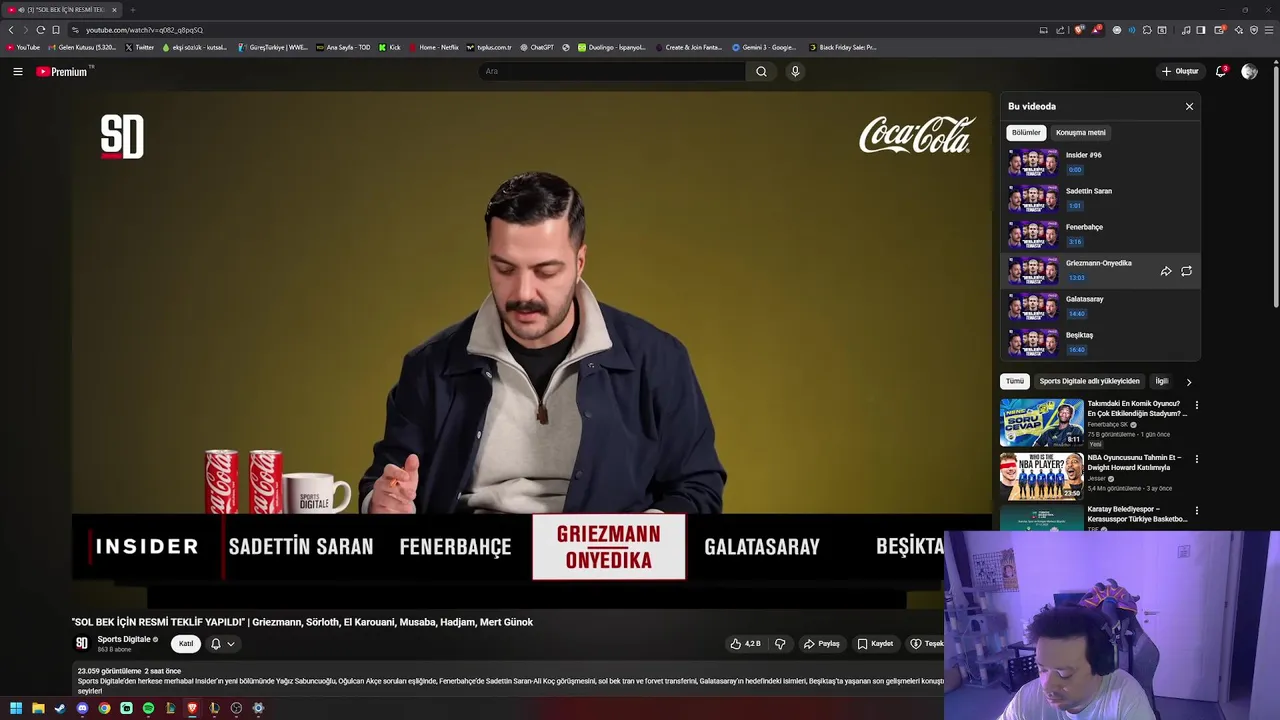Dislike the video with thumbs-down

[780, 644]
